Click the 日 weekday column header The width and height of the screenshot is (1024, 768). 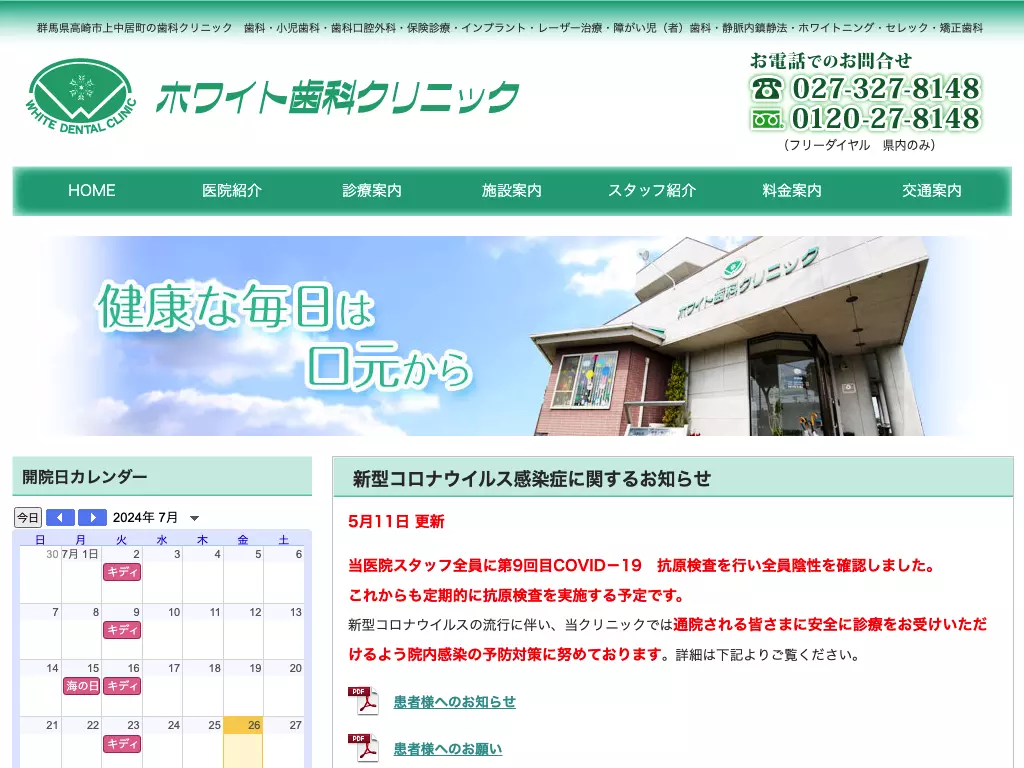40,540
